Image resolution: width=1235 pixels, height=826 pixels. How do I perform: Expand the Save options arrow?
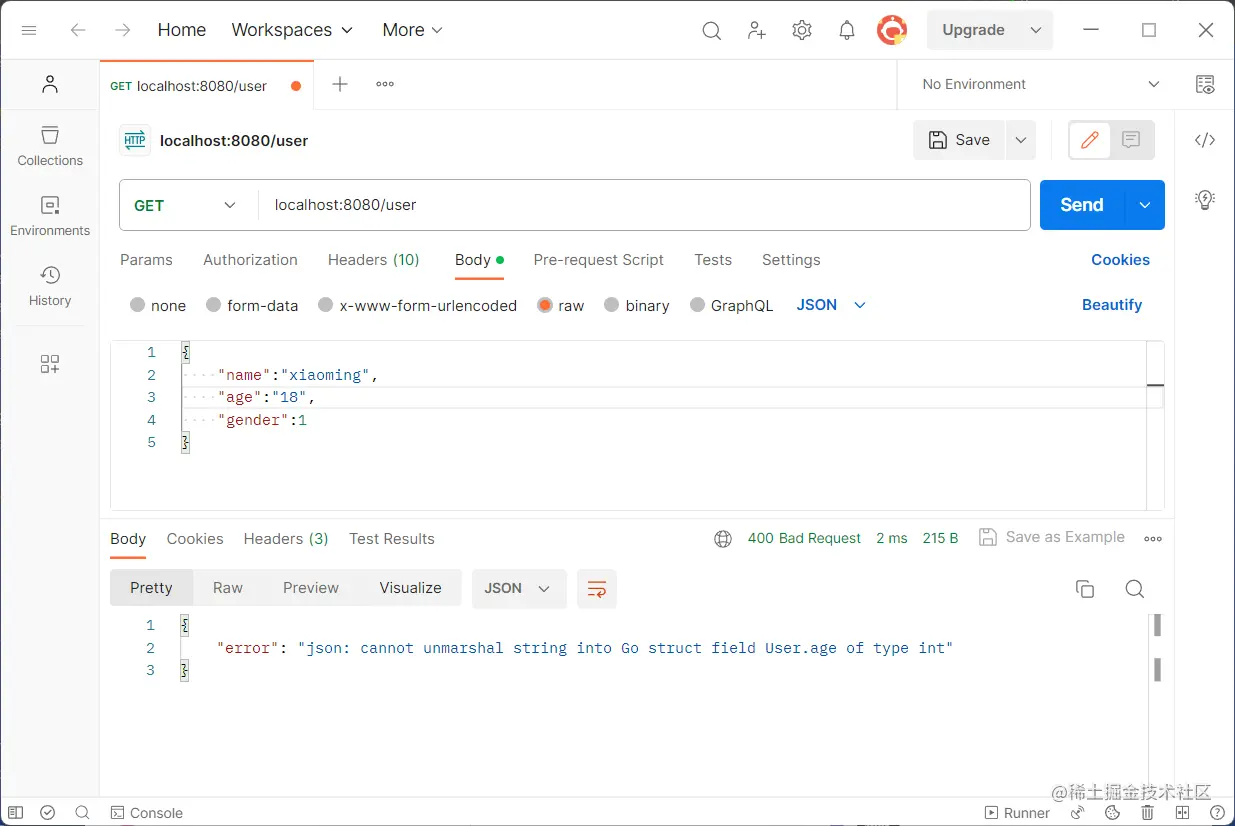(x=1020, y=140)
